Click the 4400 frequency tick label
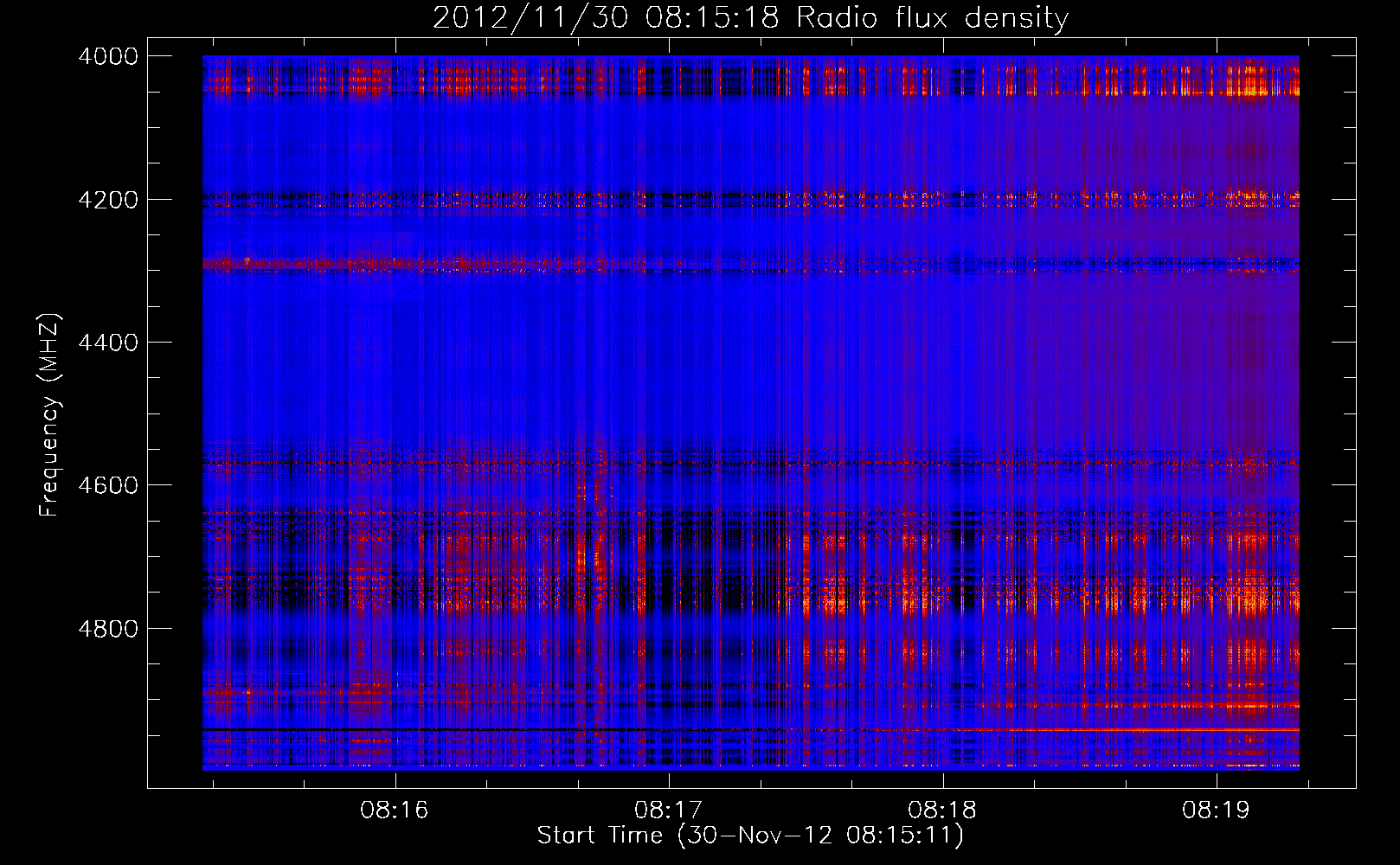Viewport: 1400px width, 865px height. tap(108, 343)
